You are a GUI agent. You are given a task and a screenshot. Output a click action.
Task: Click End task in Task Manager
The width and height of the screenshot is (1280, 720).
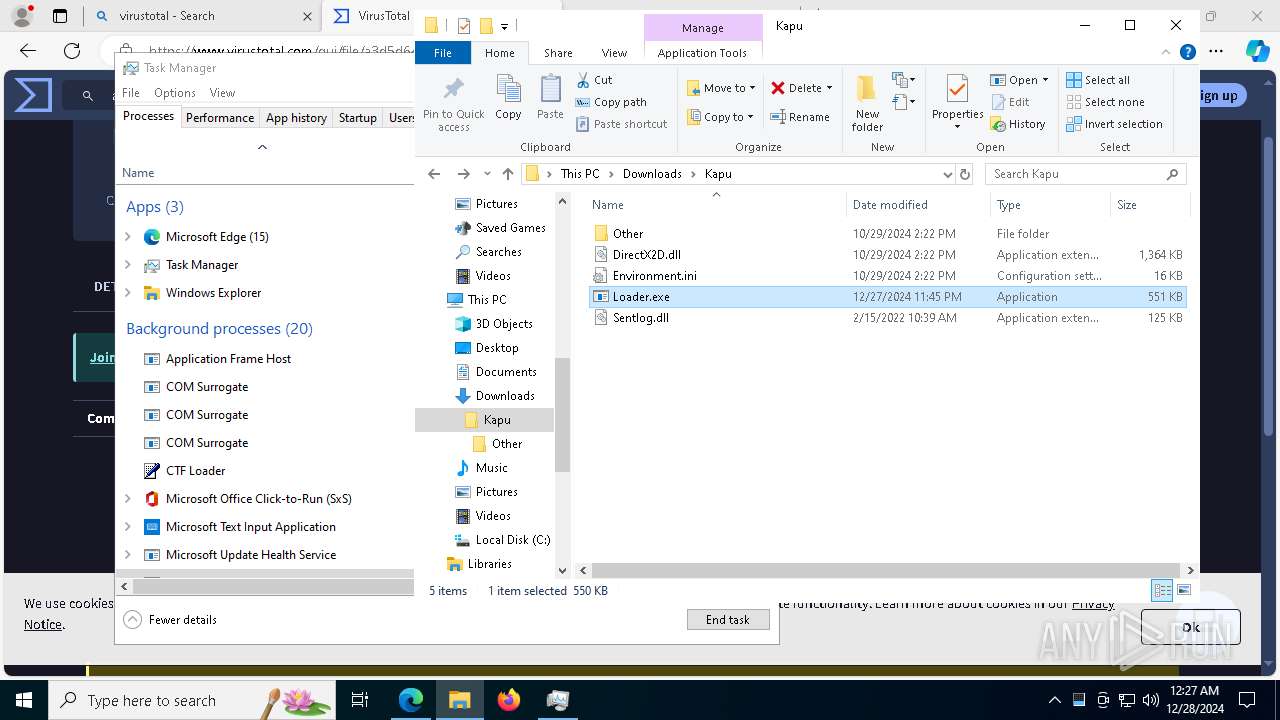pyautogui.click(x=728, y=620)
